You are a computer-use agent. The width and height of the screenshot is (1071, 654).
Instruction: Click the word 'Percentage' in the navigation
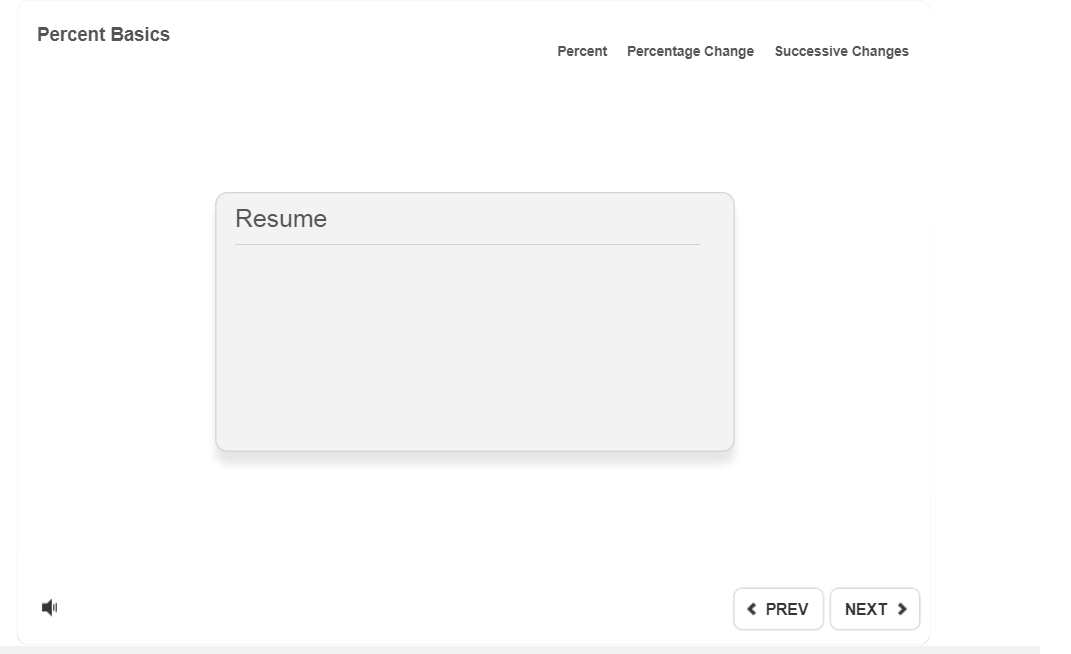(x=663, y=51)
